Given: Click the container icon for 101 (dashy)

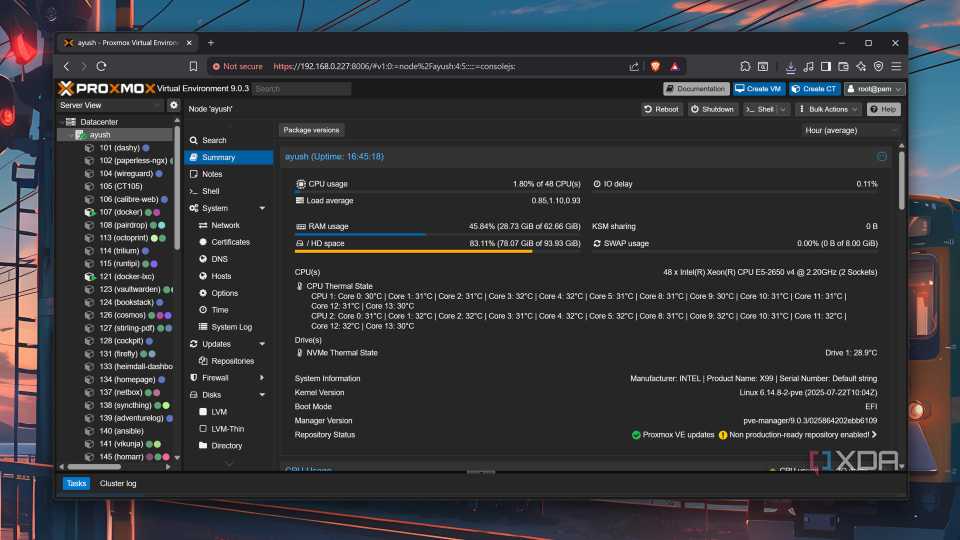Looking at the screenshot, I should point(89,148).
